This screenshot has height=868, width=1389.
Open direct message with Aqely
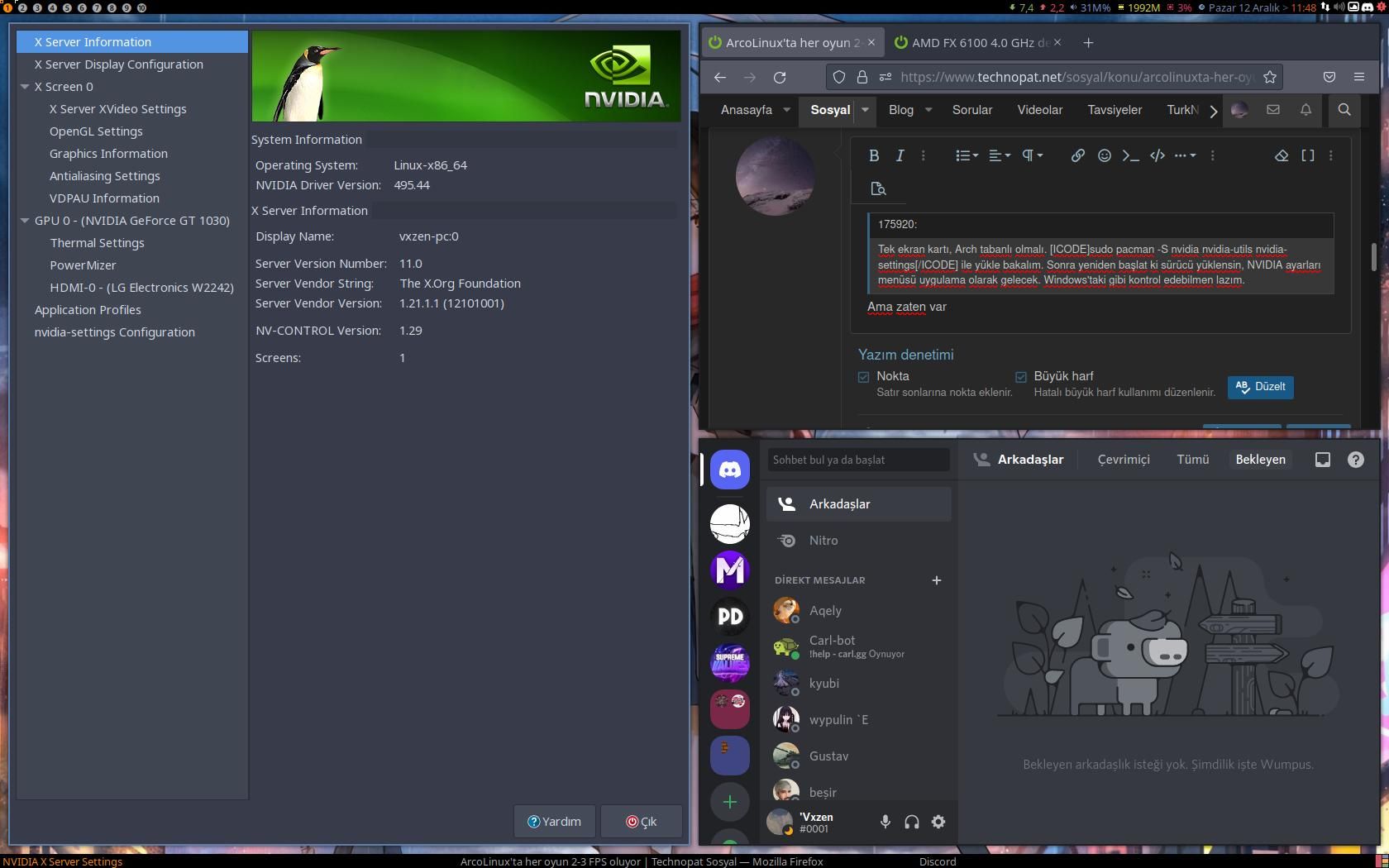click(858, 611)
